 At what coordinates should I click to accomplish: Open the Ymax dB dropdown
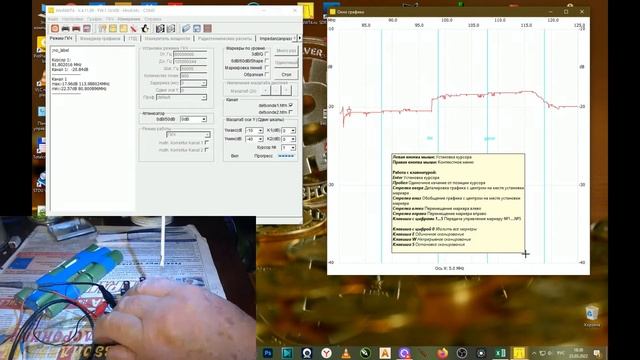(x=254, y=131)
